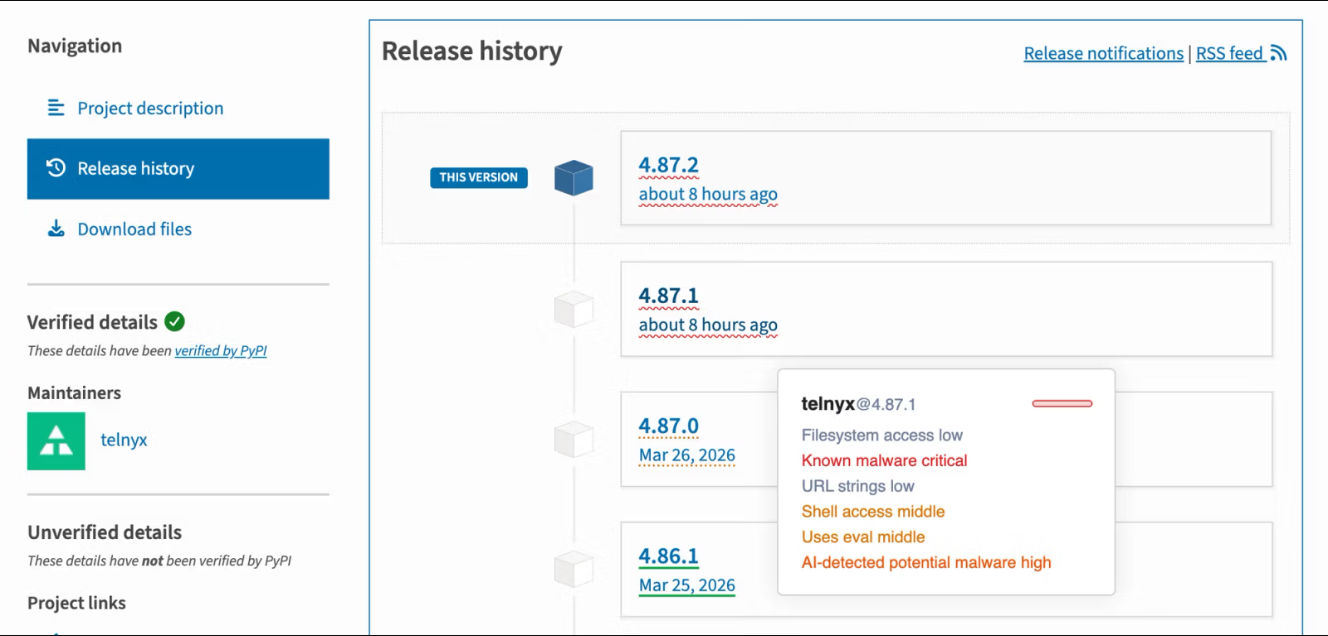Open the telnyx maintainer profile link
This screenshot has height=636, width=1328.
pyautogui.click(x=124, y=440)
